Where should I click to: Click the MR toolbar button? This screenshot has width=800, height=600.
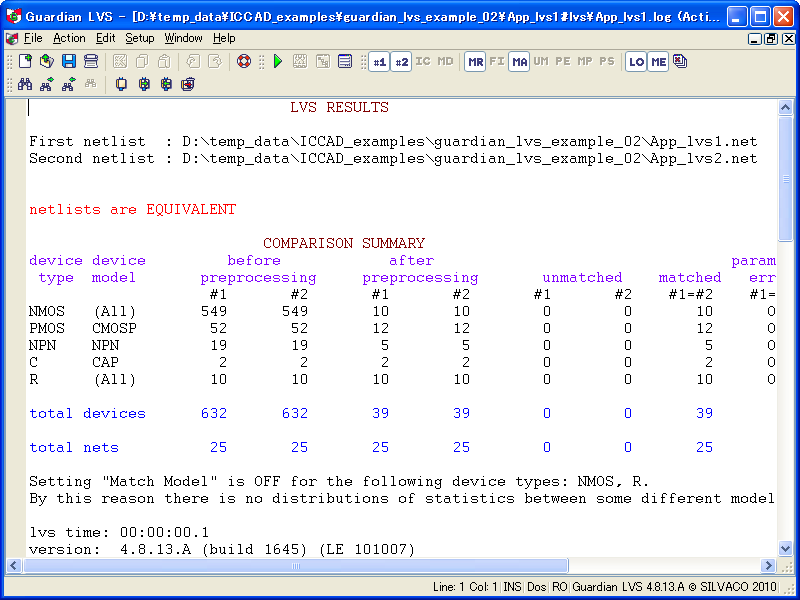[475, 62]
